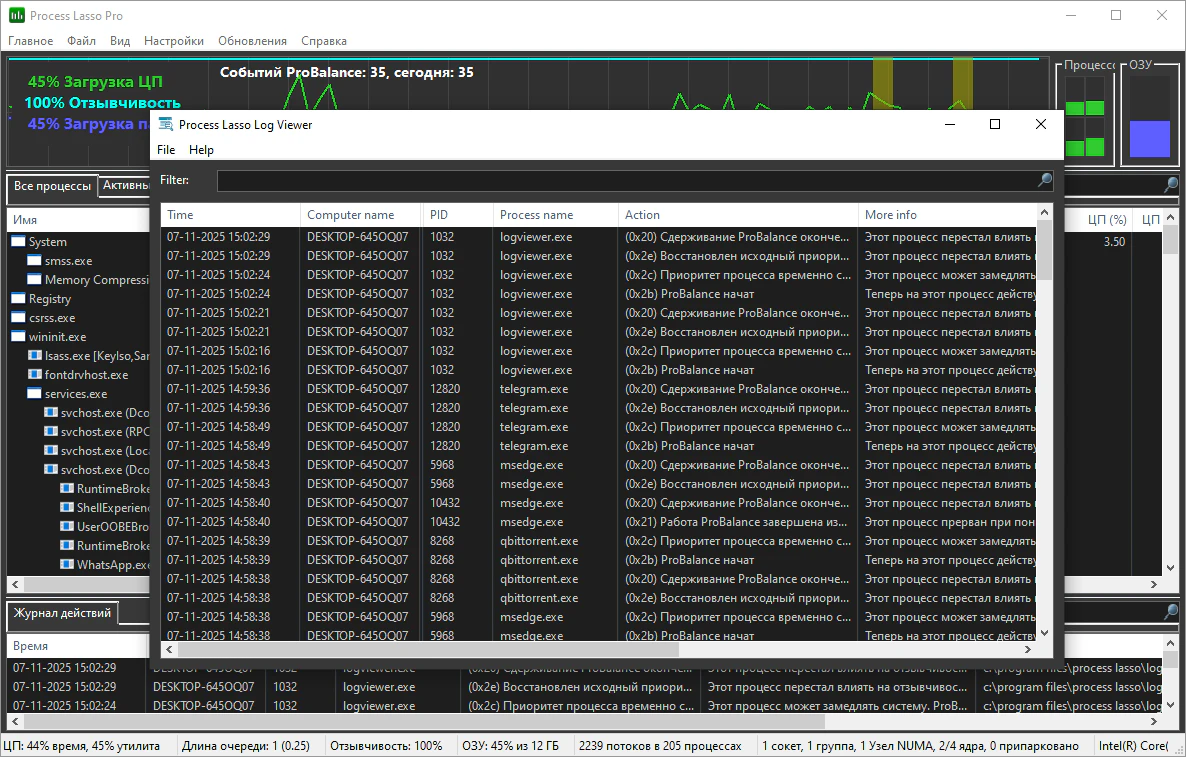Click the csrss.exe process icon
Viewport: 1186px width, 757px height.
coord(19,318)
